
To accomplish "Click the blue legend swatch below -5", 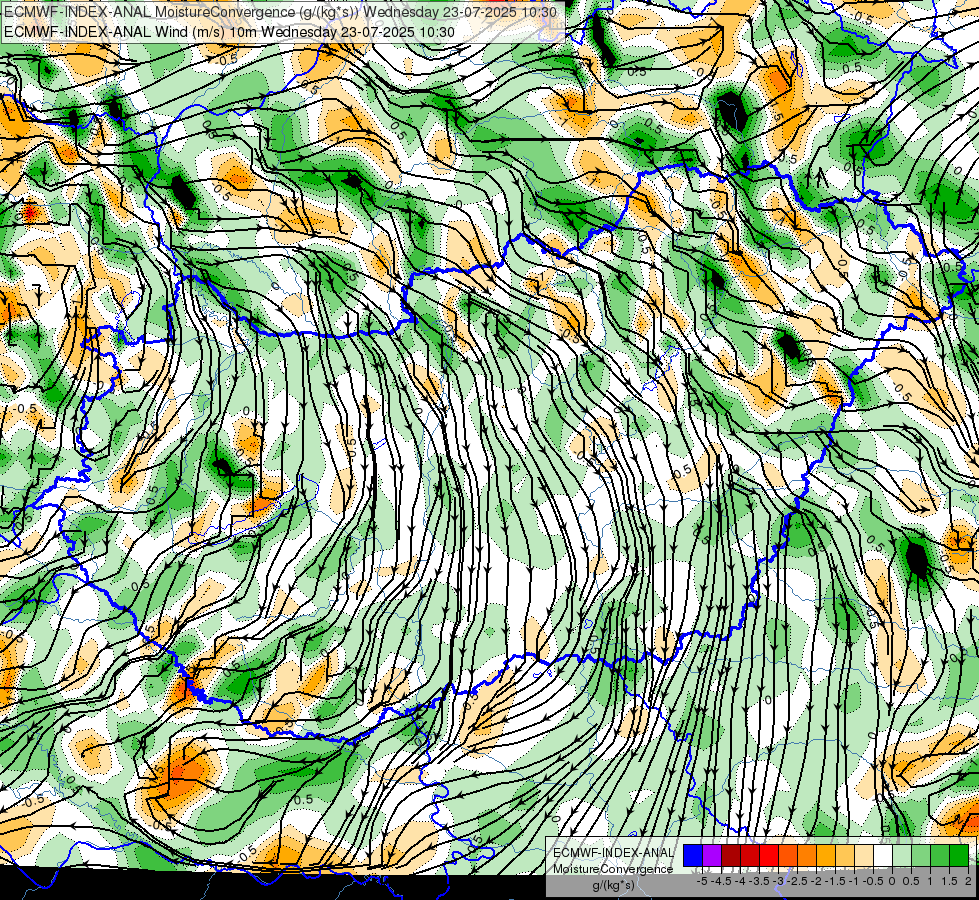I will [693, 856].
